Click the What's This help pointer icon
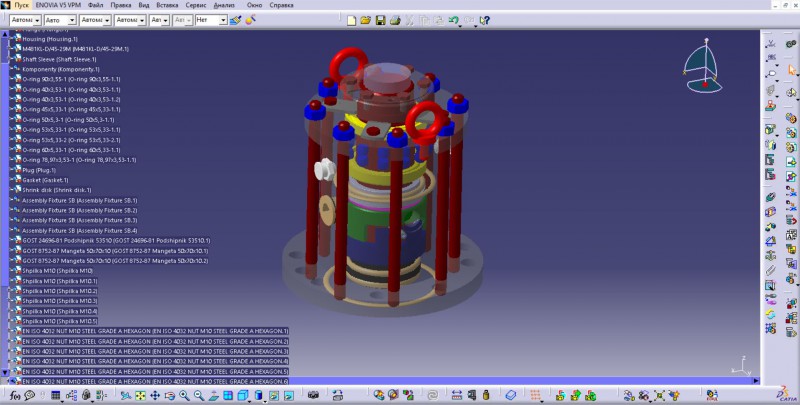 (x=484, y=20)
